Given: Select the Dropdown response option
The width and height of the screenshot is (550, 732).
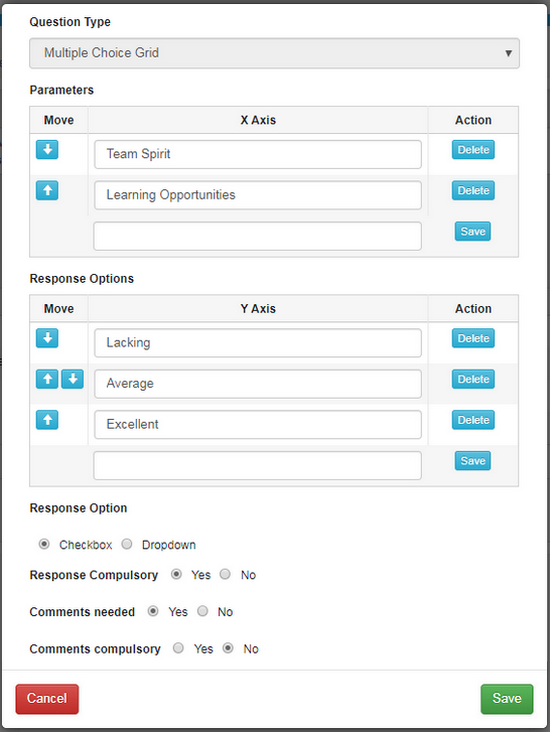Looking at the screenshot, I should tap(127, 544).
